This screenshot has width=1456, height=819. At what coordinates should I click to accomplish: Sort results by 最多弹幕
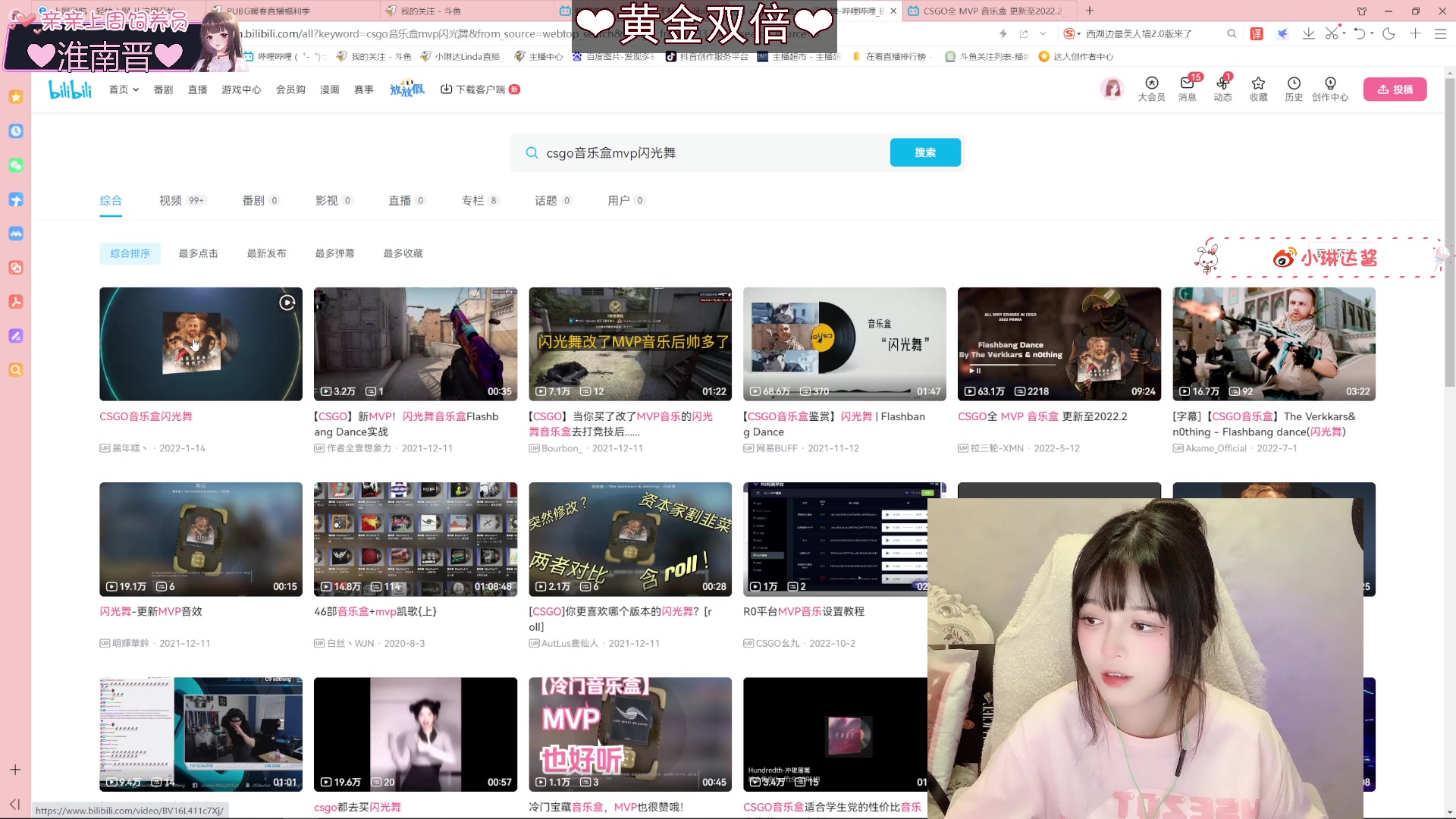pyautogui.click(x=334, y=253)
